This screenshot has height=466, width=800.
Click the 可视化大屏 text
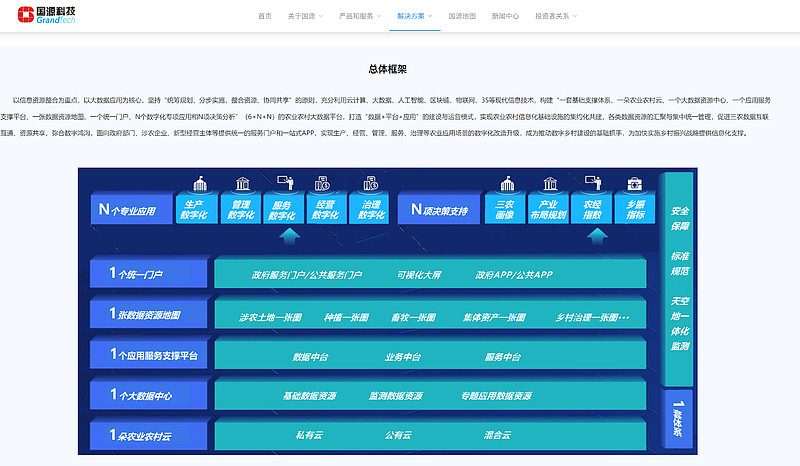419,275
